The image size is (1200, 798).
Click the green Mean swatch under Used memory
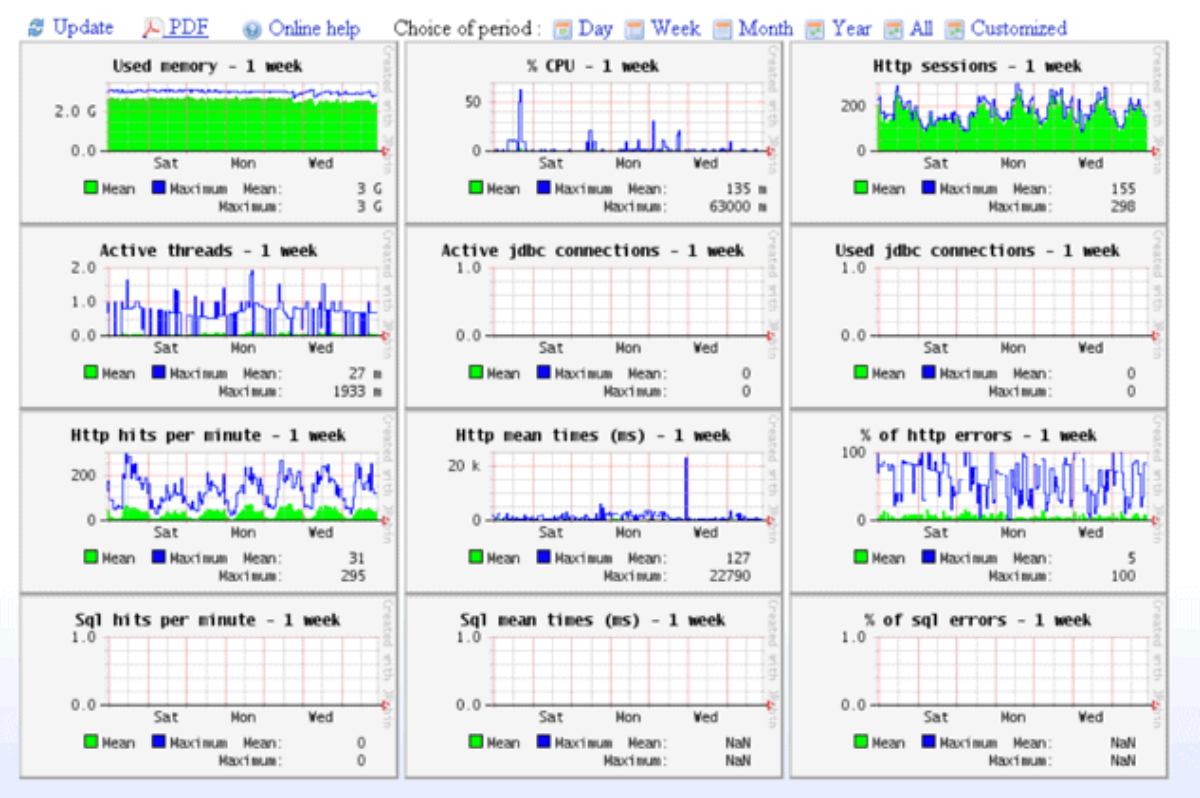(x=92, y=188)
